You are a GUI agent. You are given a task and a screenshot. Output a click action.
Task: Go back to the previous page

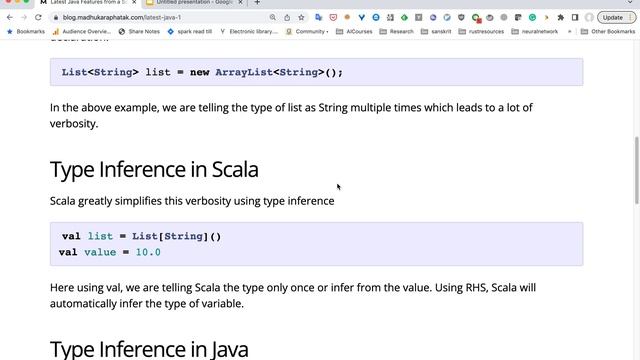click(x=10, y=18)
